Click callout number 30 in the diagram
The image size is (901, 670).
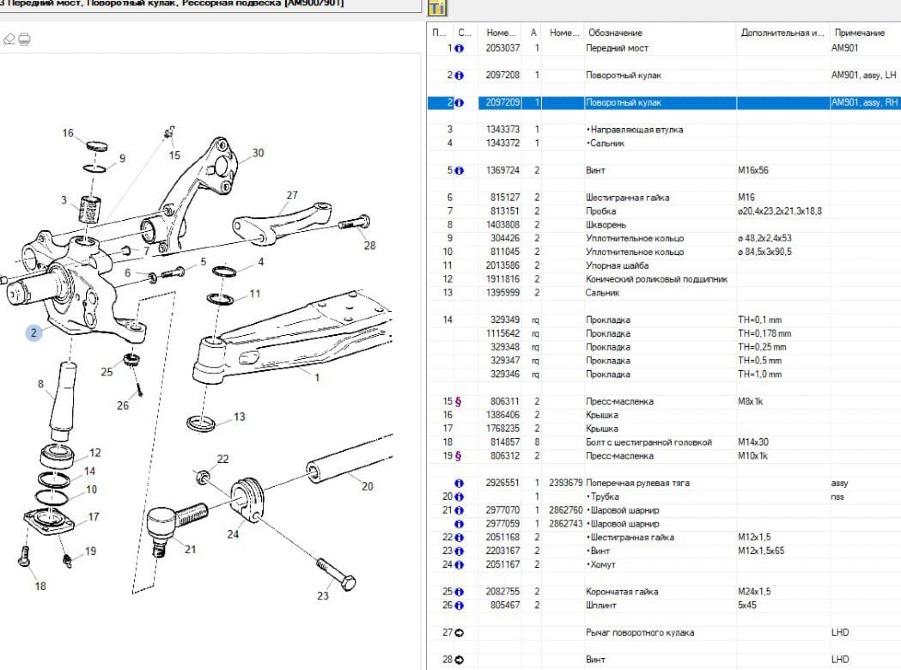tap(258, 153)
